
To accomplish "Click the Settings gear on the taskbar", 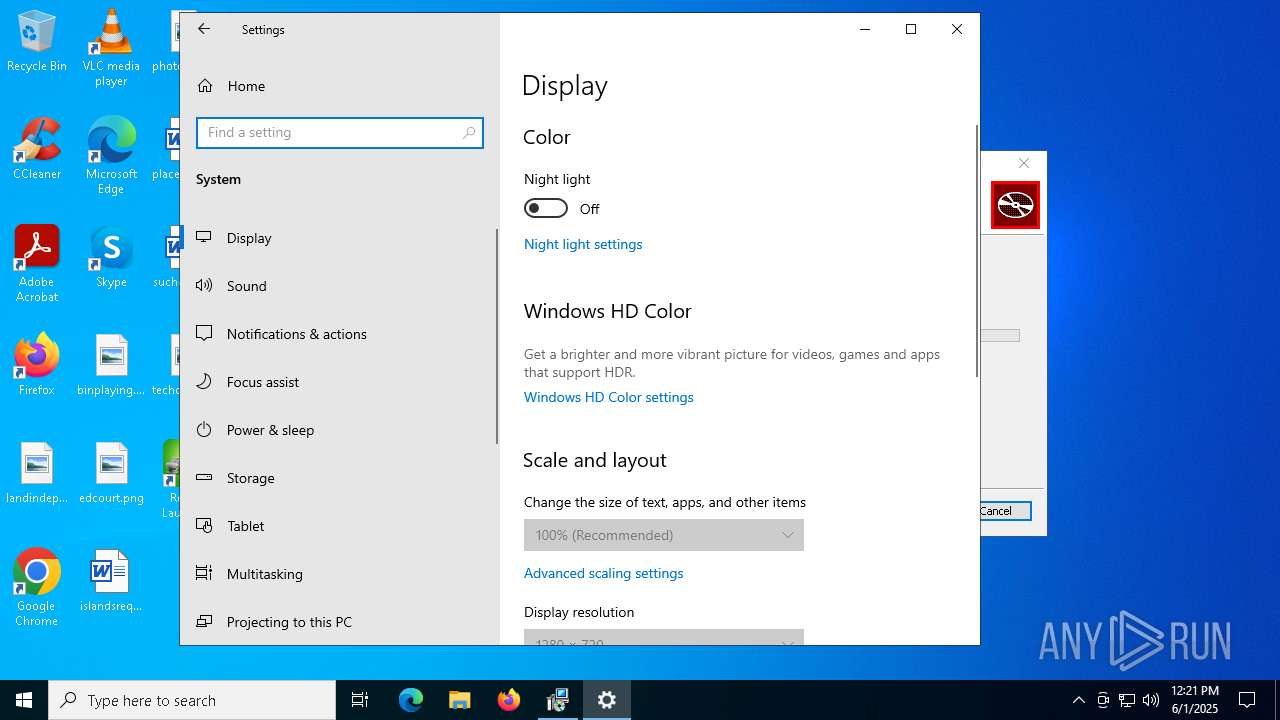I will coord(607,700).
